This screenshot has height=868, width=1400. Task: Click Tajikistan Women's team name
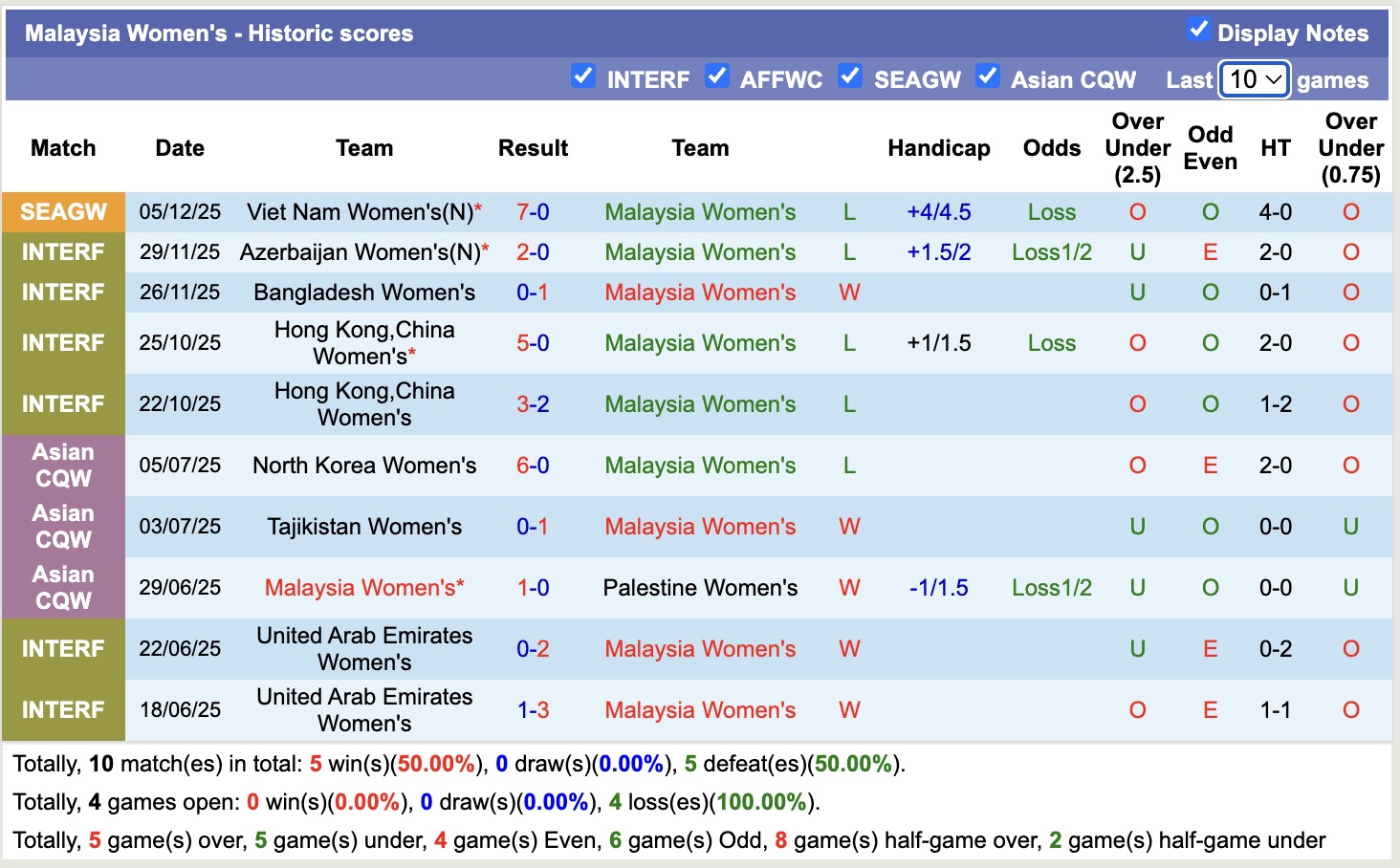(x=364, y=527)
